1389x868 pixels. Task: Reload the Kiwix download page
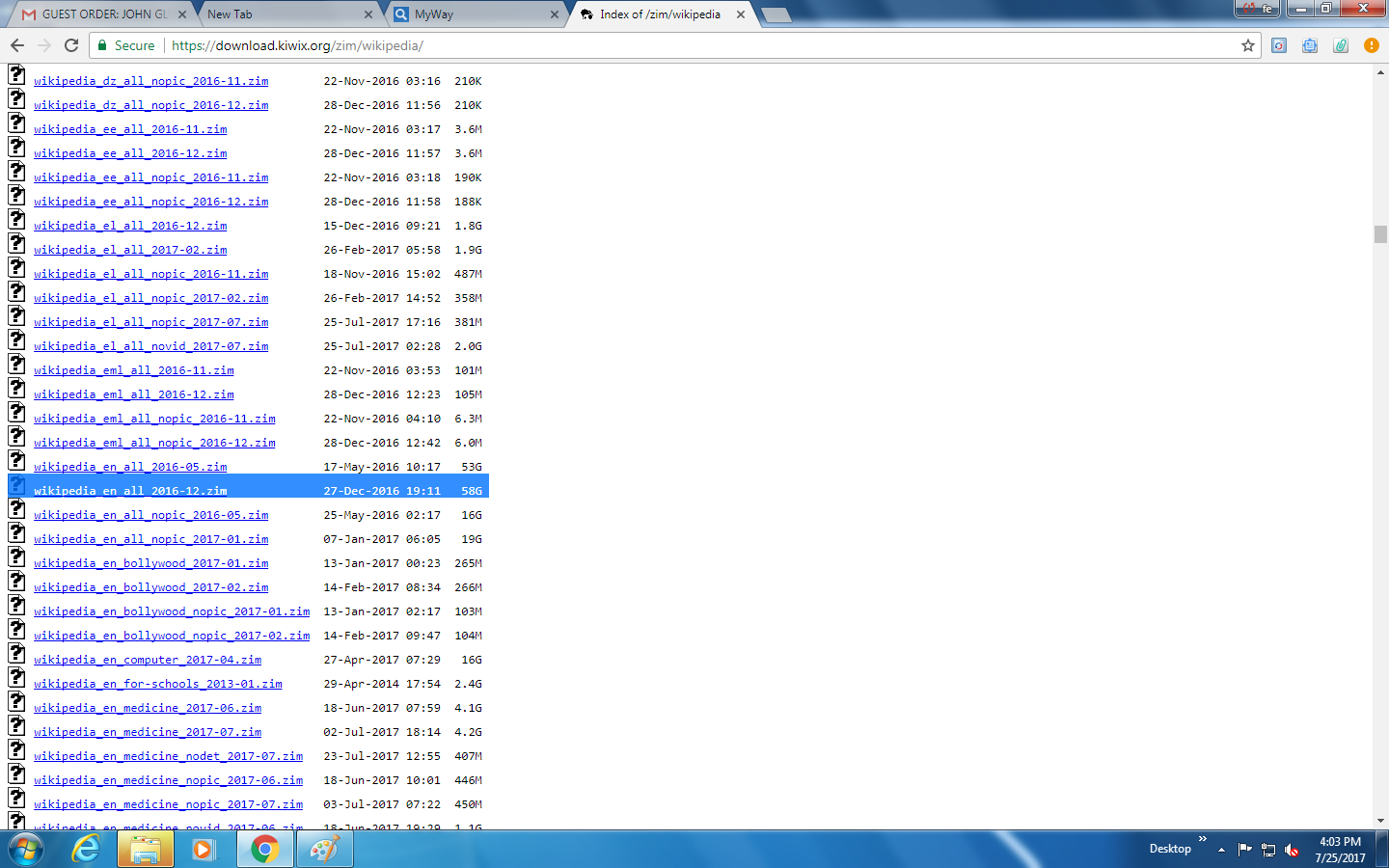71,45
